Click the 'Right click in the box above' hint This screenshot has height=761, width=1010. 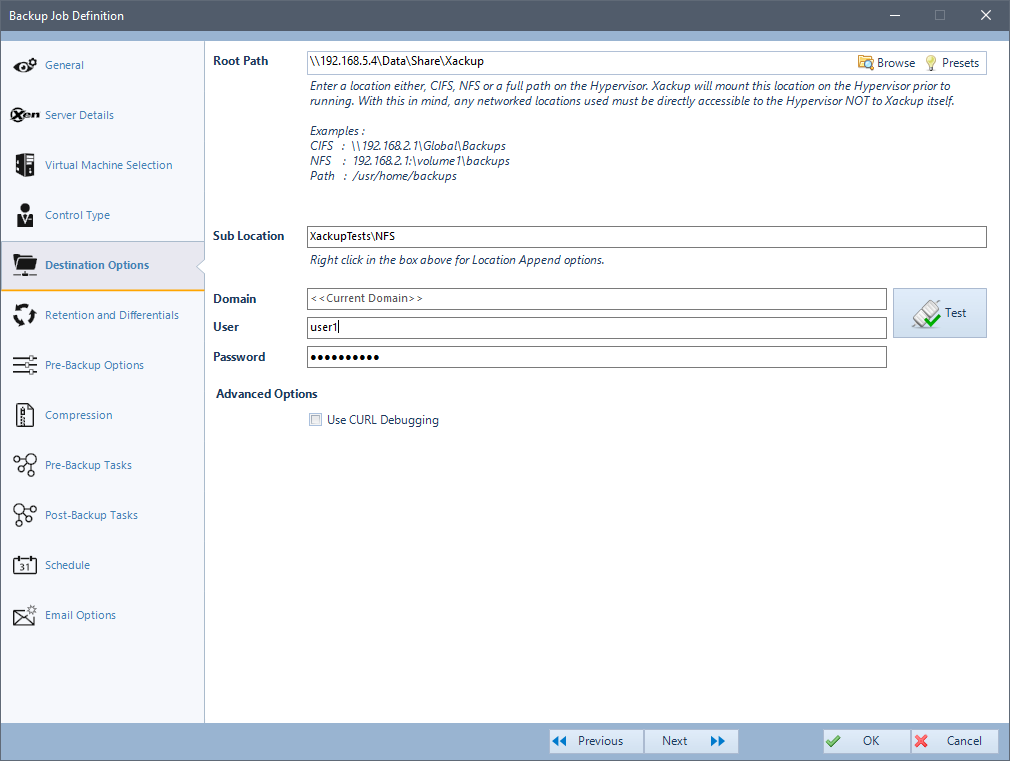[x=457, y=260]
